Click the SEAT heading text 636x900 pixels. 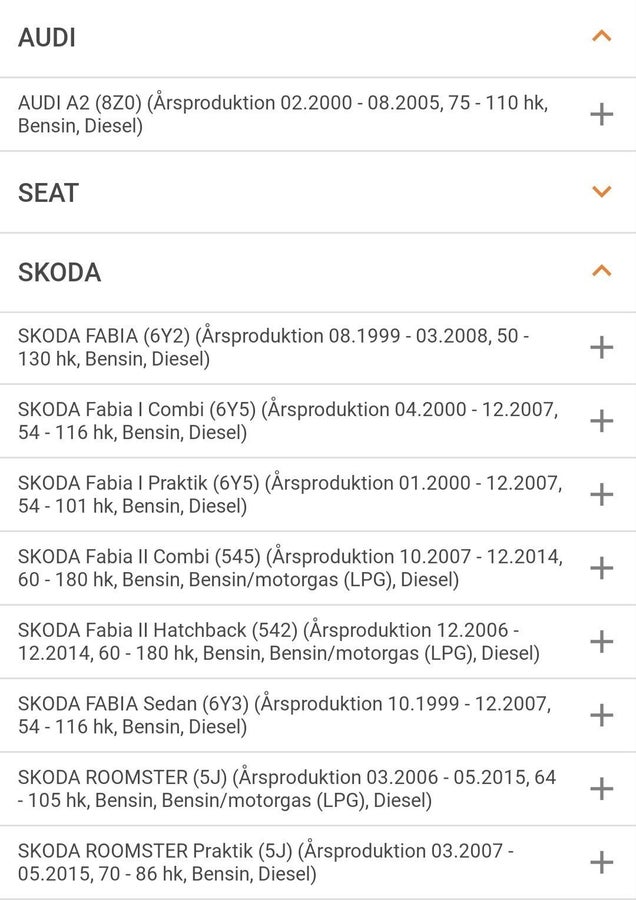click(x=48, y=193)
